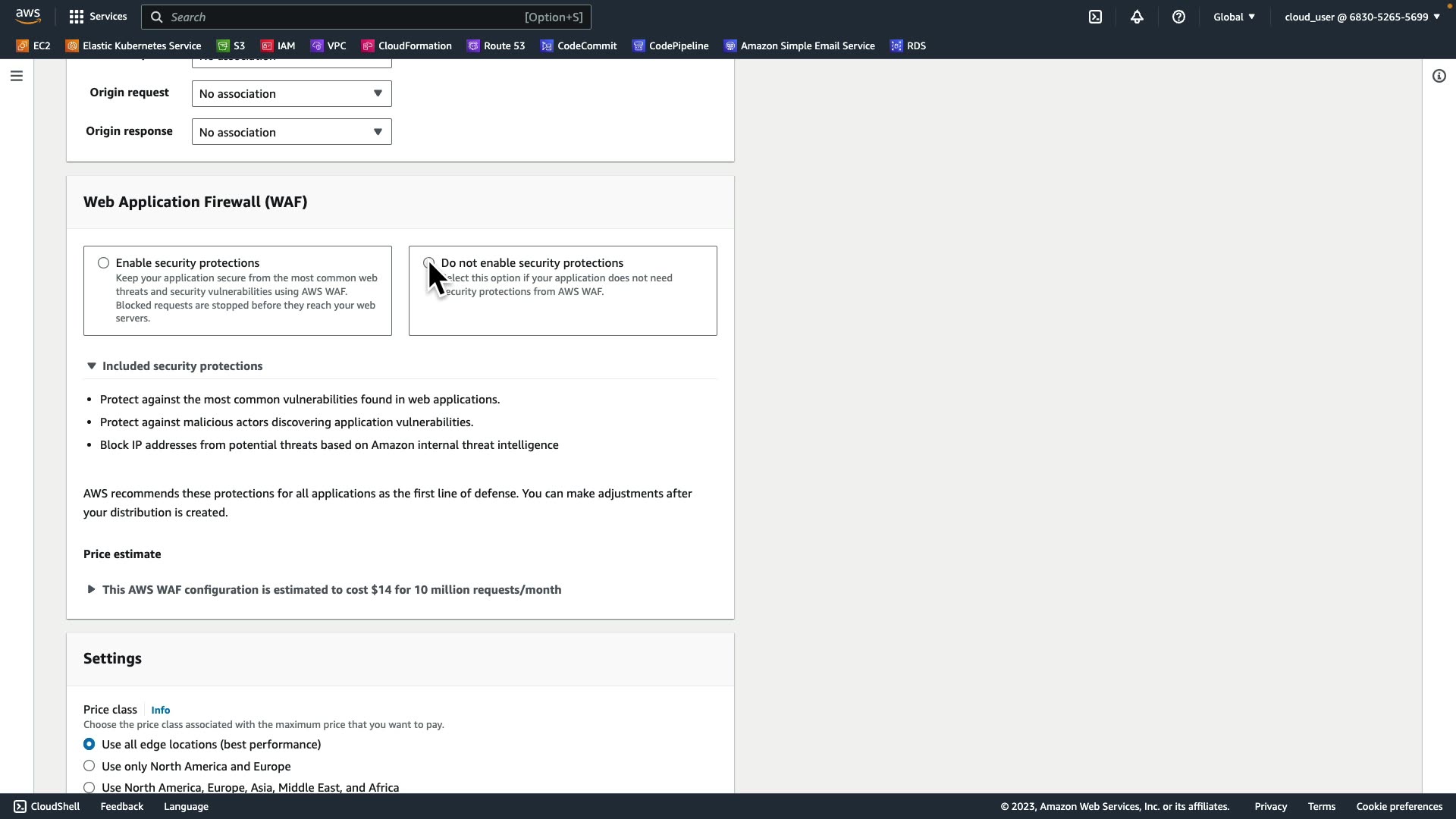Screen dimensions: 1456x819
Task: Choose Use only North America and Europe
Action: (x=89, y=766)
